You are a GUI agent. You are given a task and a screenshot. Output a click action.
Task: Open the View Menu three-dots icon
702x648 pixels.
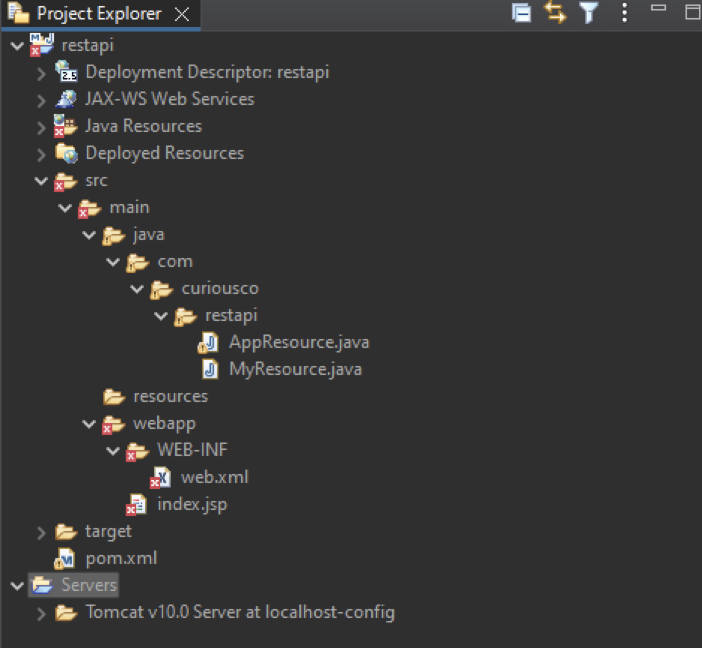(x=625, y=13)
